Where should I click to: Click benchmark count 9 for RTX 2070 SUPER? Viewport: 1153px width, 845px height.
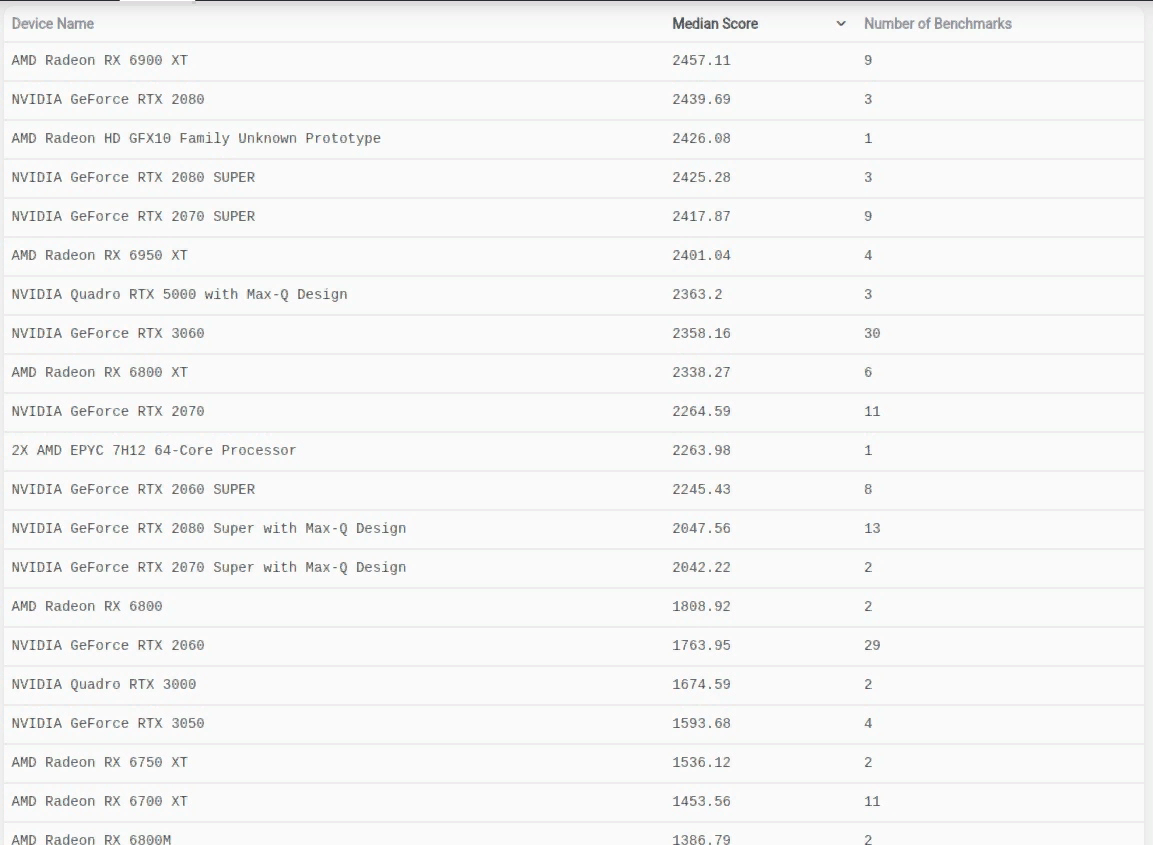point(868,216)
